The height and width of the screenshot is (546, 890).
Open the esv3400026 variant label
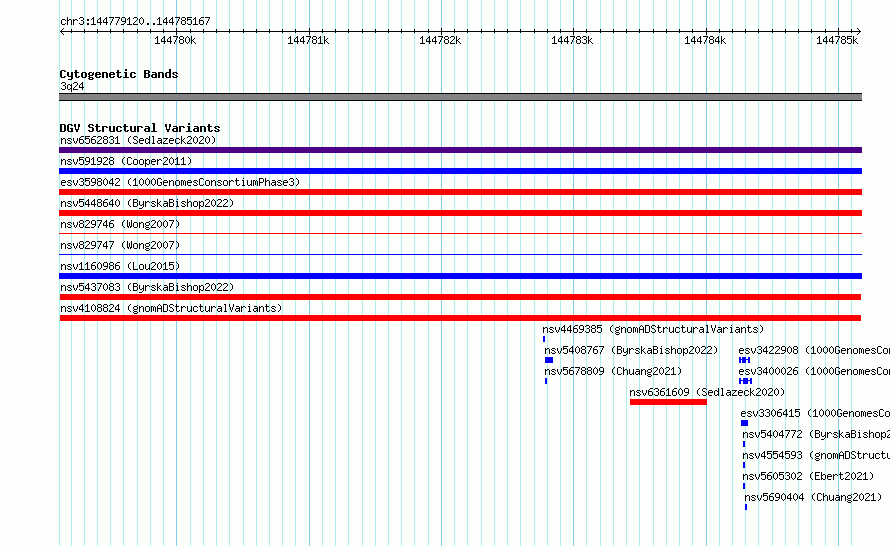coord(814,371)
